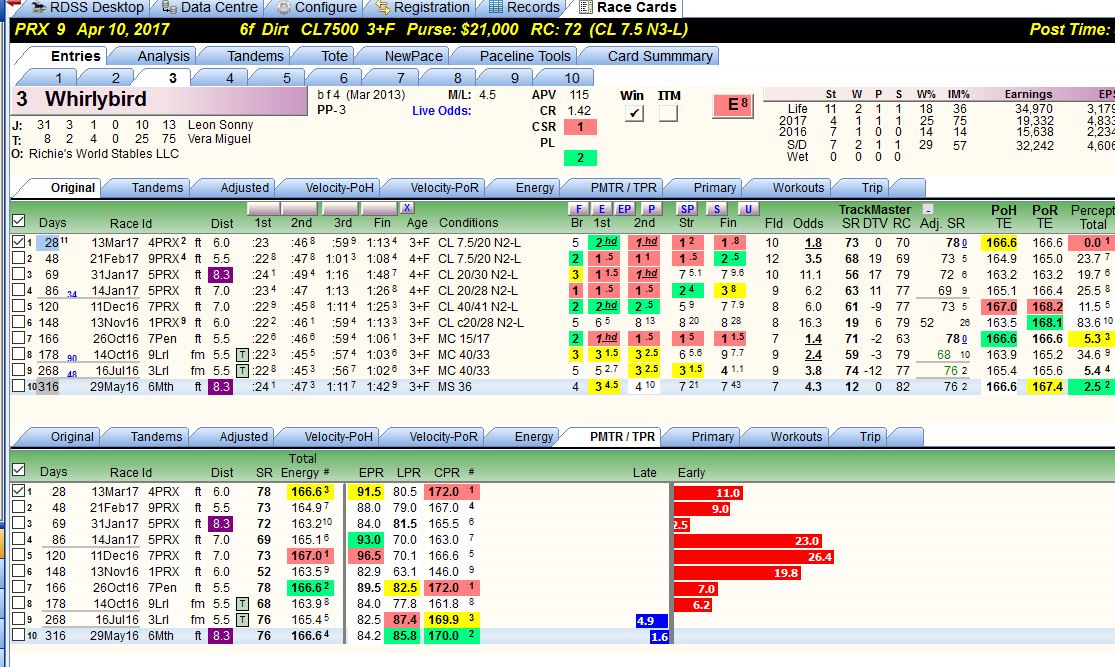Image resolution: width=1115 pixels, height=667 pixels.
Task: Click the blue Late bar 4.9
Action: [x=651, y=621]
